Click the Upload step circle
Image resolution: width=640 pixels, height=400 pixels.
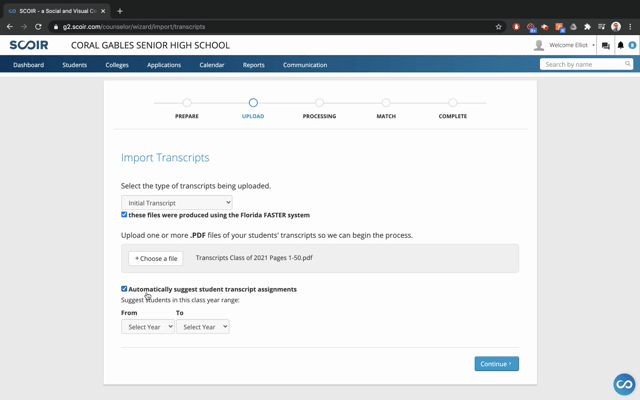click(253, 102)
